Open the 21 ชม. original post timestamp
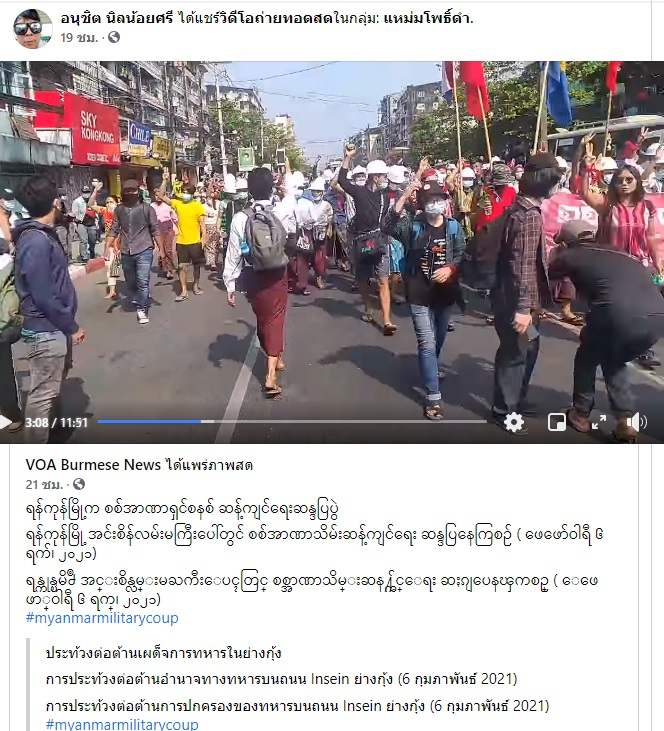The width and height of the screenshot is (664, 731). pos(44,484)
